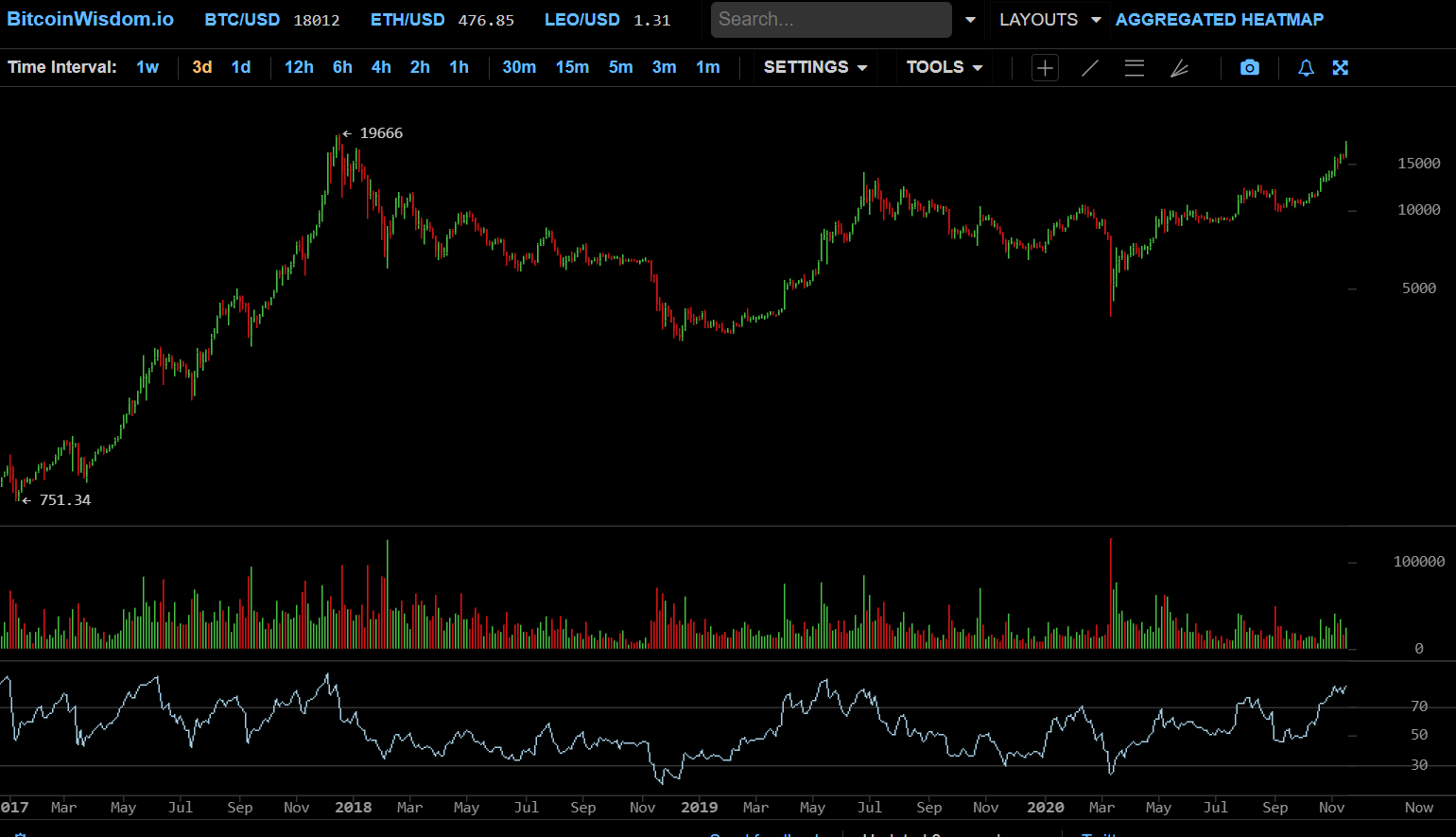Viewport: 1456px width, 837px height.
Task: Set time interval to 1d
Action: pyautogui.click(x=241, y=67)
